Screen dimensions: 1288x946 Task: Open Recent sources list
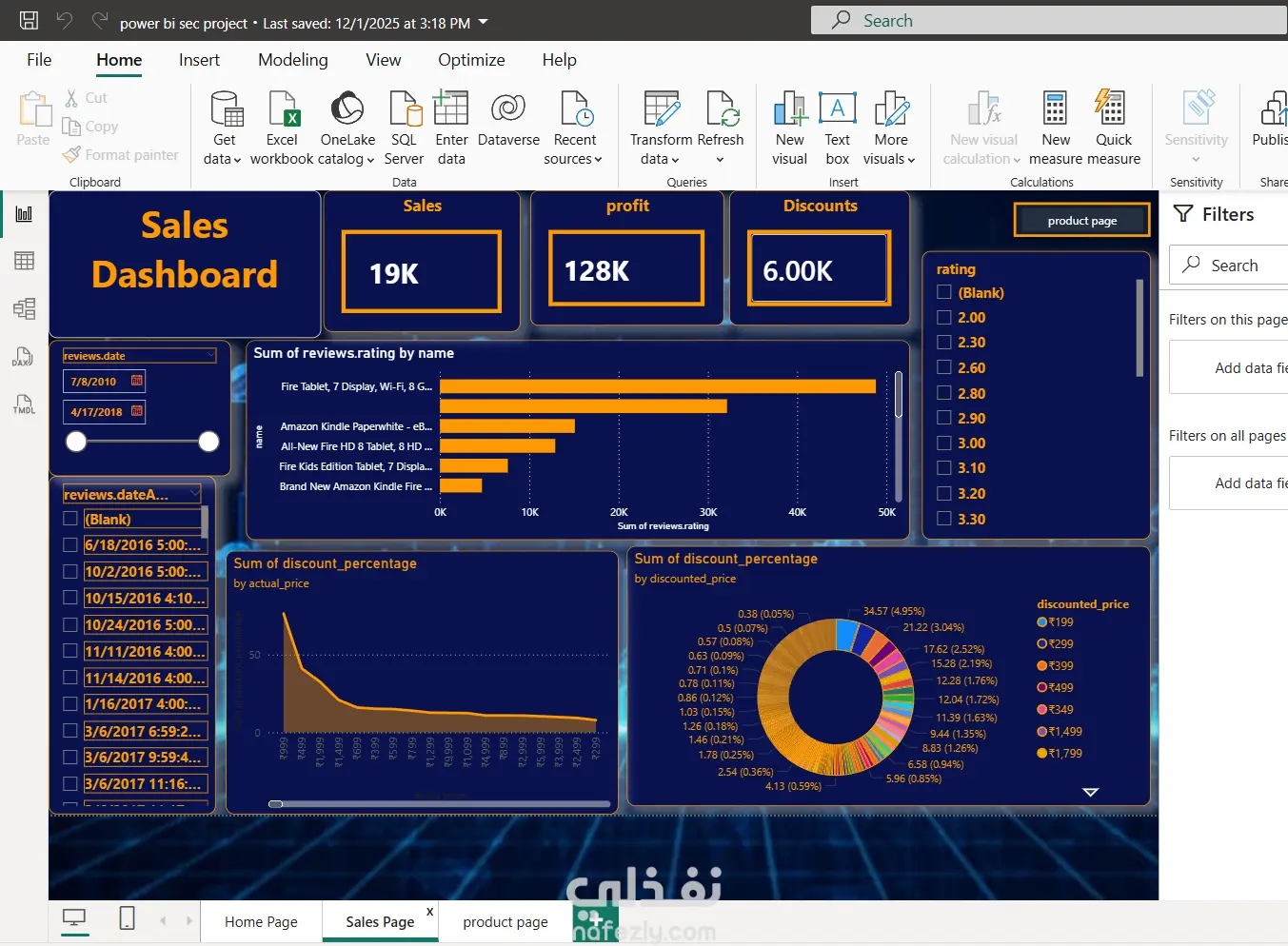coord(574,128)
